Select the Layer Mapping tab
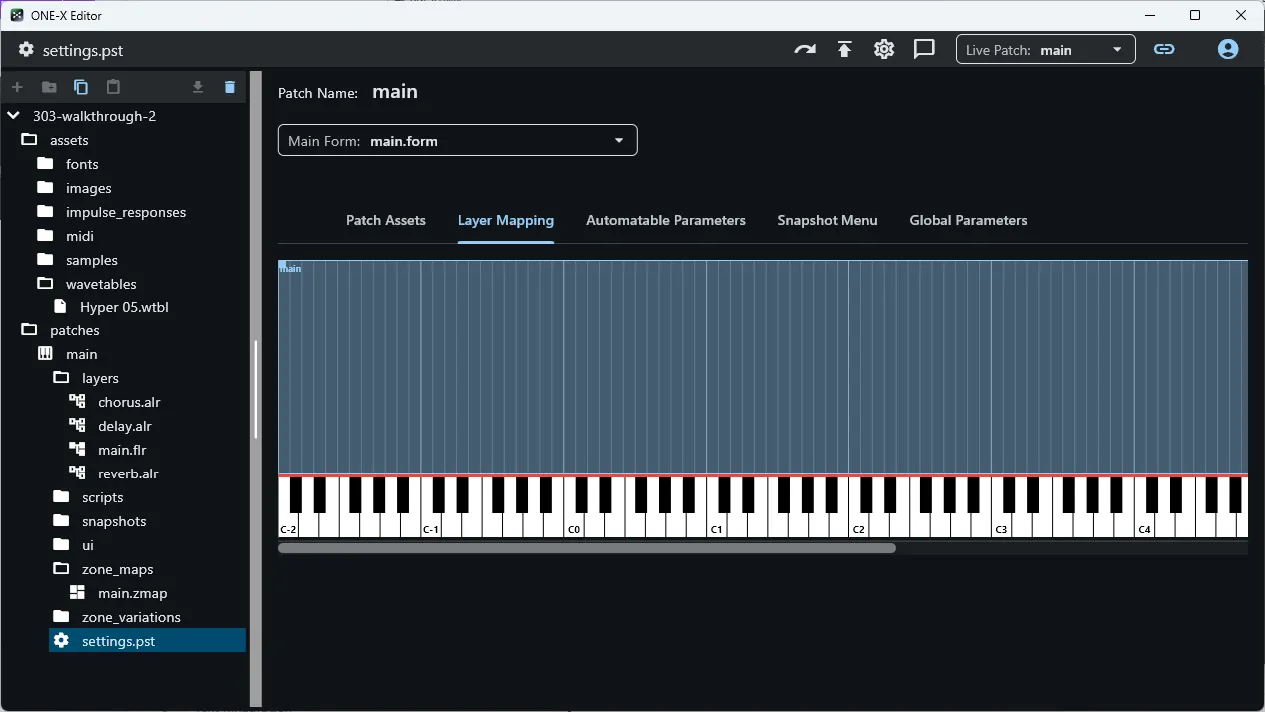The height and width of the screenshot is (712, 1265). point(506,220)
